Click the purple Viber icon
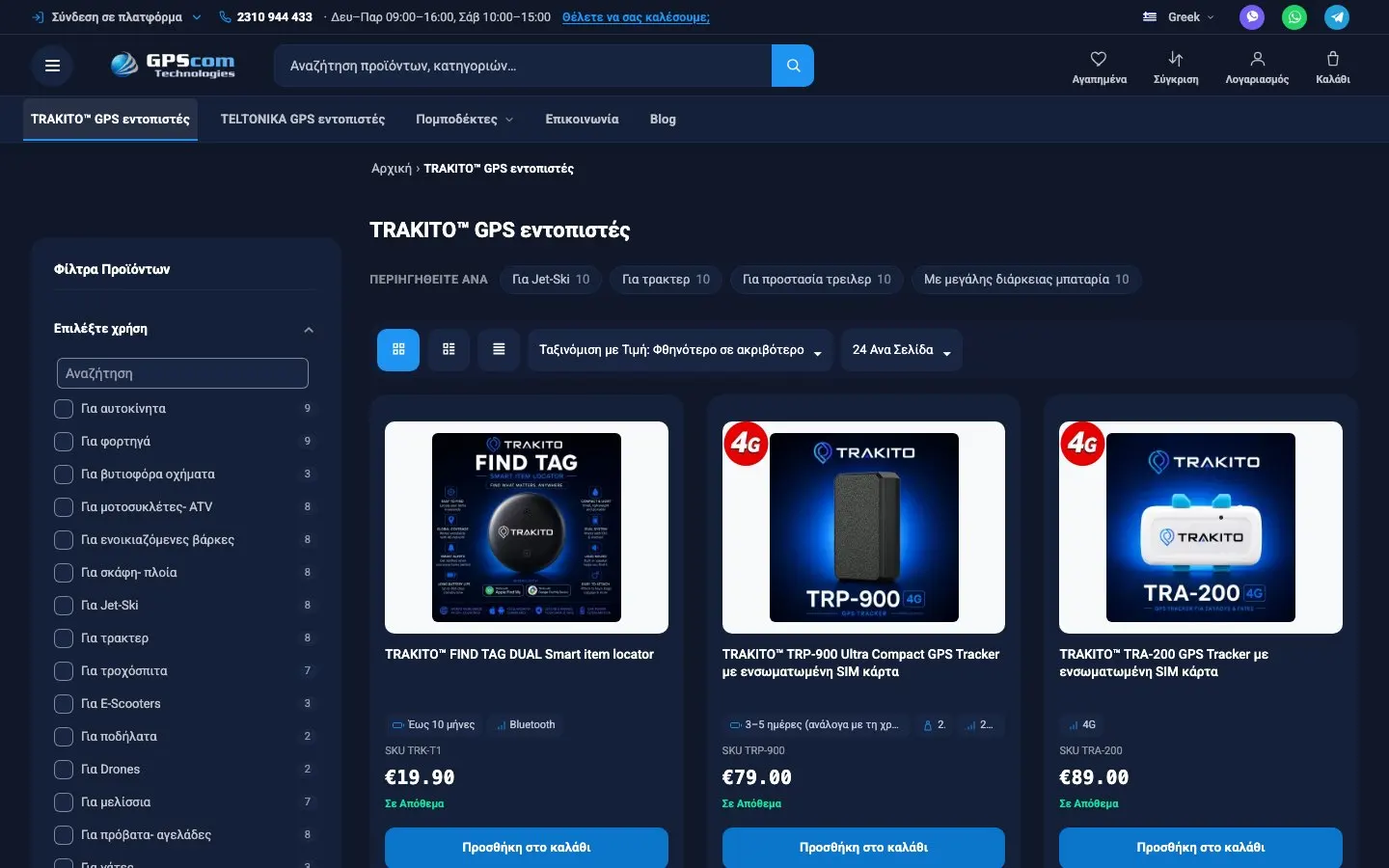The width and height of the screenshot is (1389, 868). (1252, 16)
